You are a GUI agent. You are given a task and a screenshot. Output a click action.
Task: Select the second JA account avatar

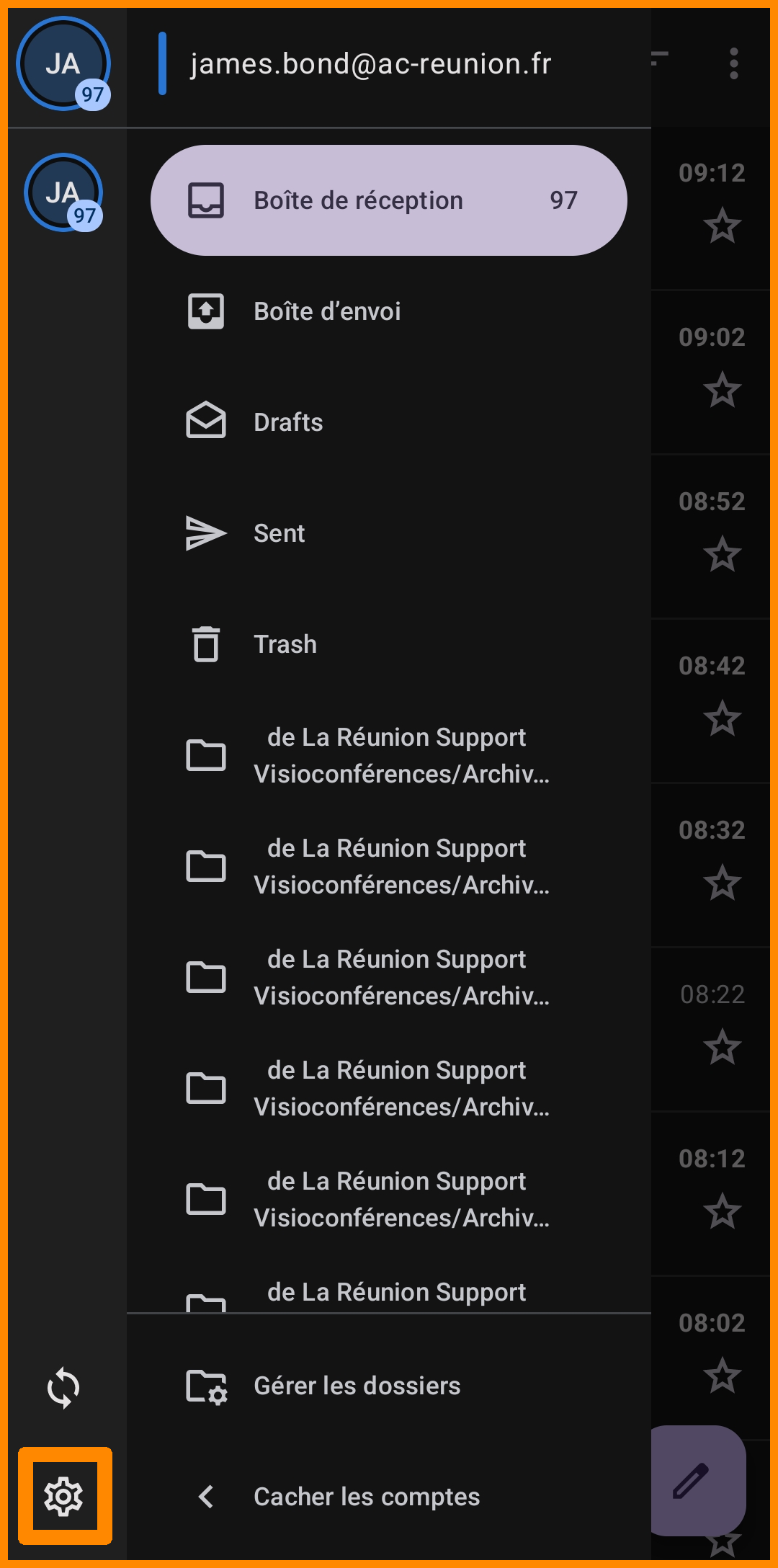click(x=63, y=192)
